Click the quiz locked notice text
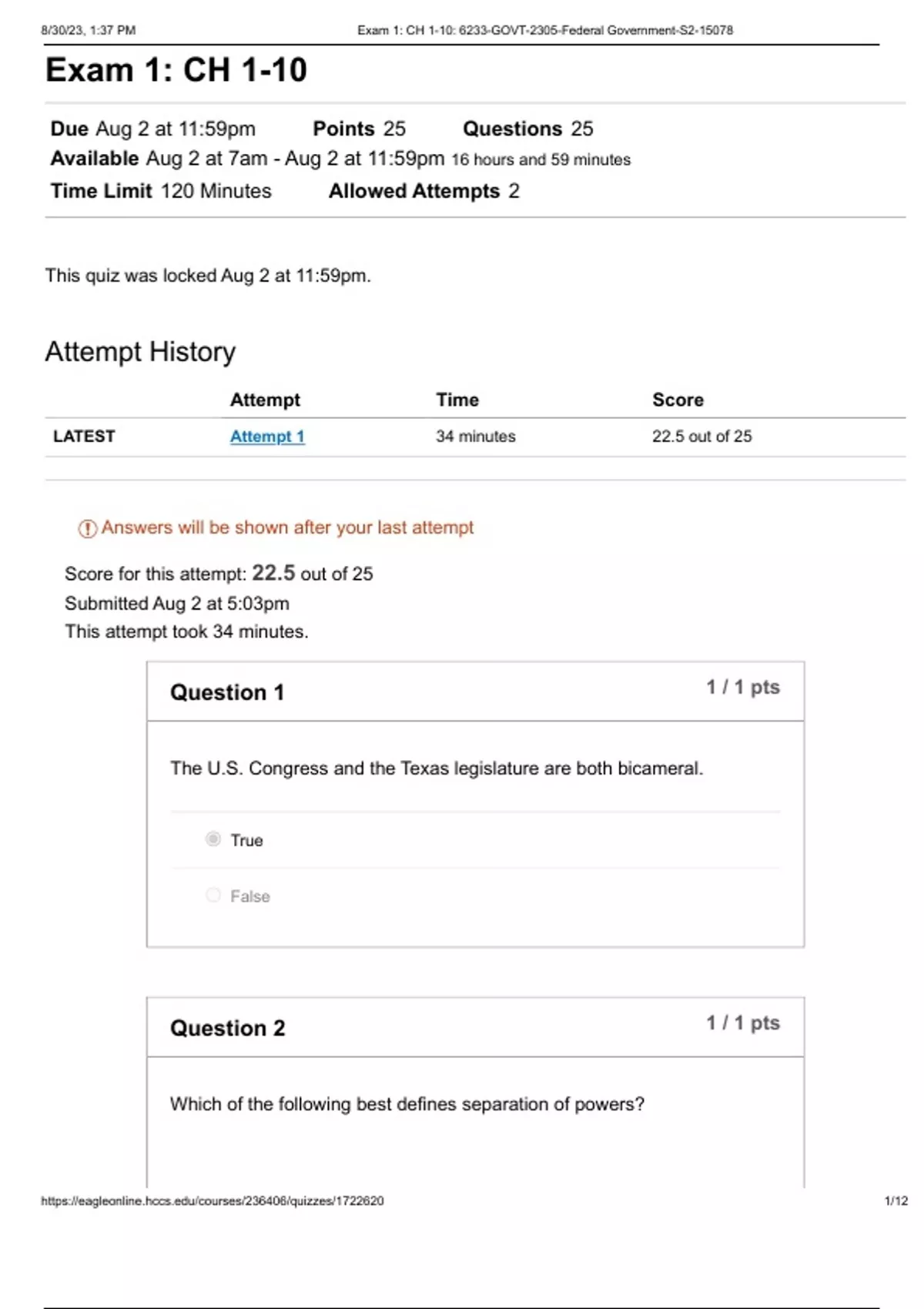This screenshot has height=1309, width=924. pos(208,276)
